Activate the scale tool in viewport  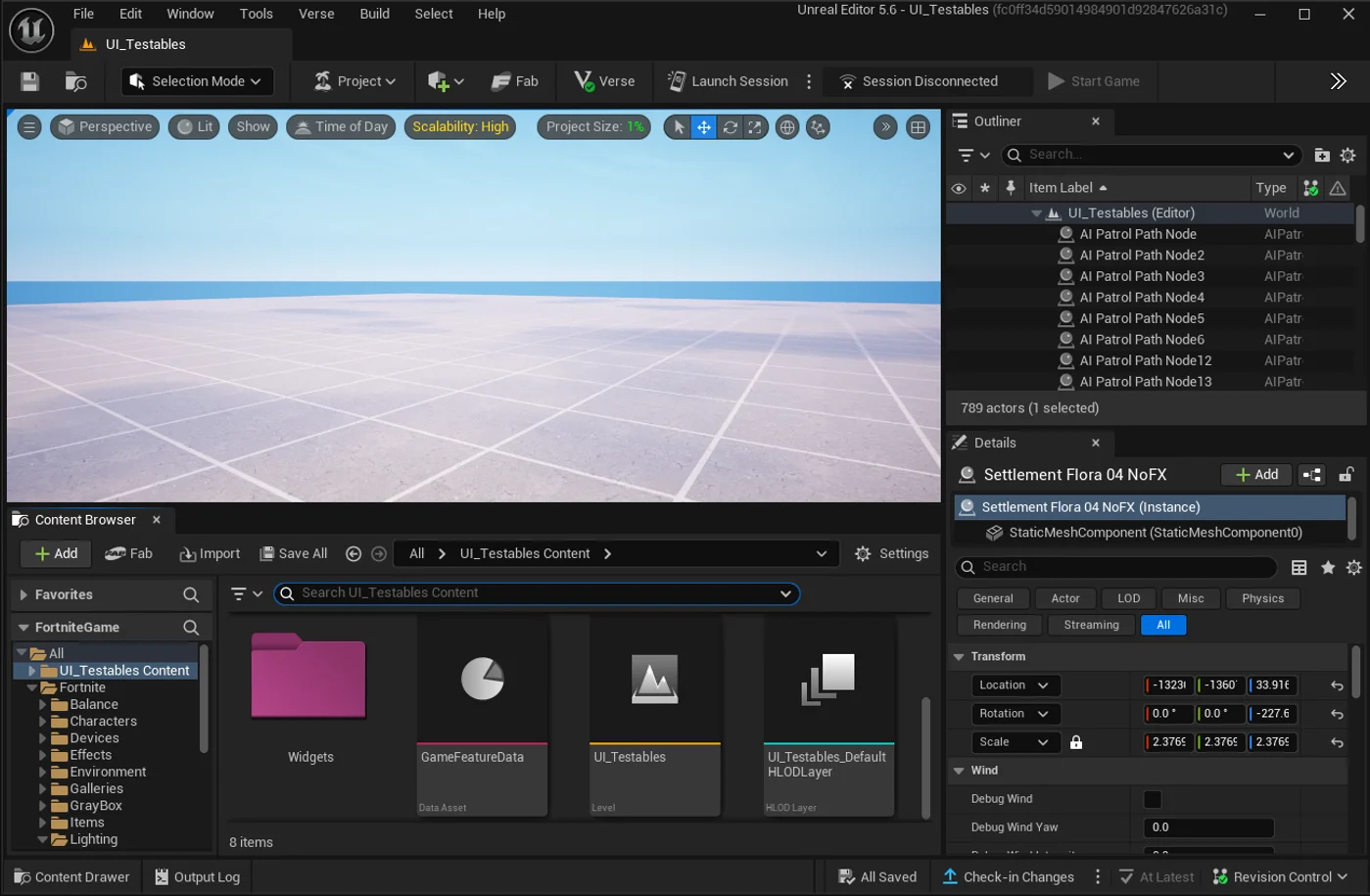(x=754, y=127)
